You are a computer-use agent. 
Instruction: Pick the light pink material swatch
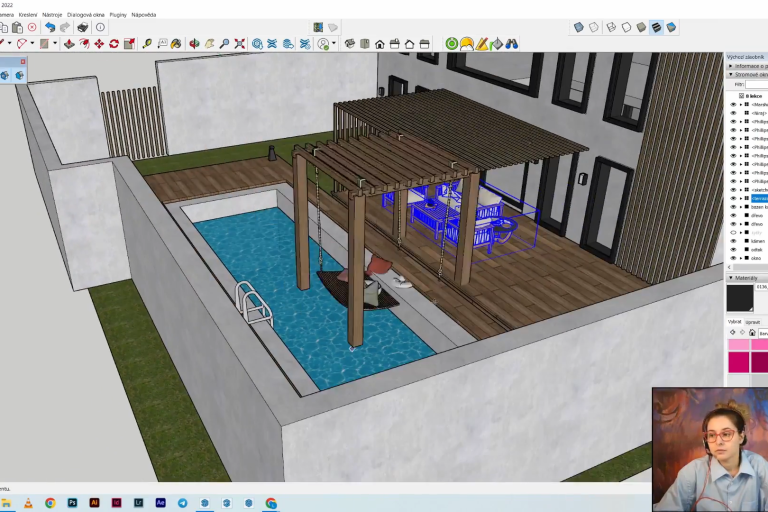click(739, 345)
